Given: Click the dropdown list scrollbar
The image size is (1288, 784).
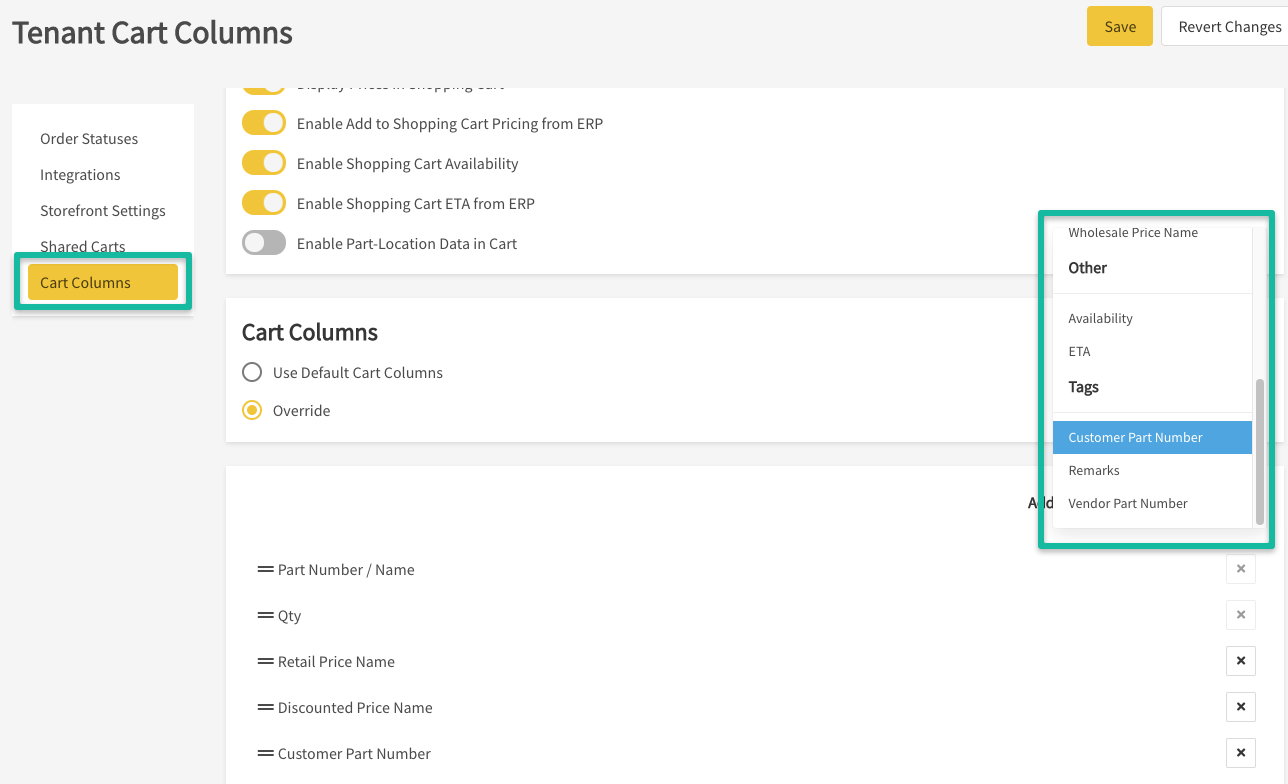Looking at the screenshot, I should [1259, 450].
